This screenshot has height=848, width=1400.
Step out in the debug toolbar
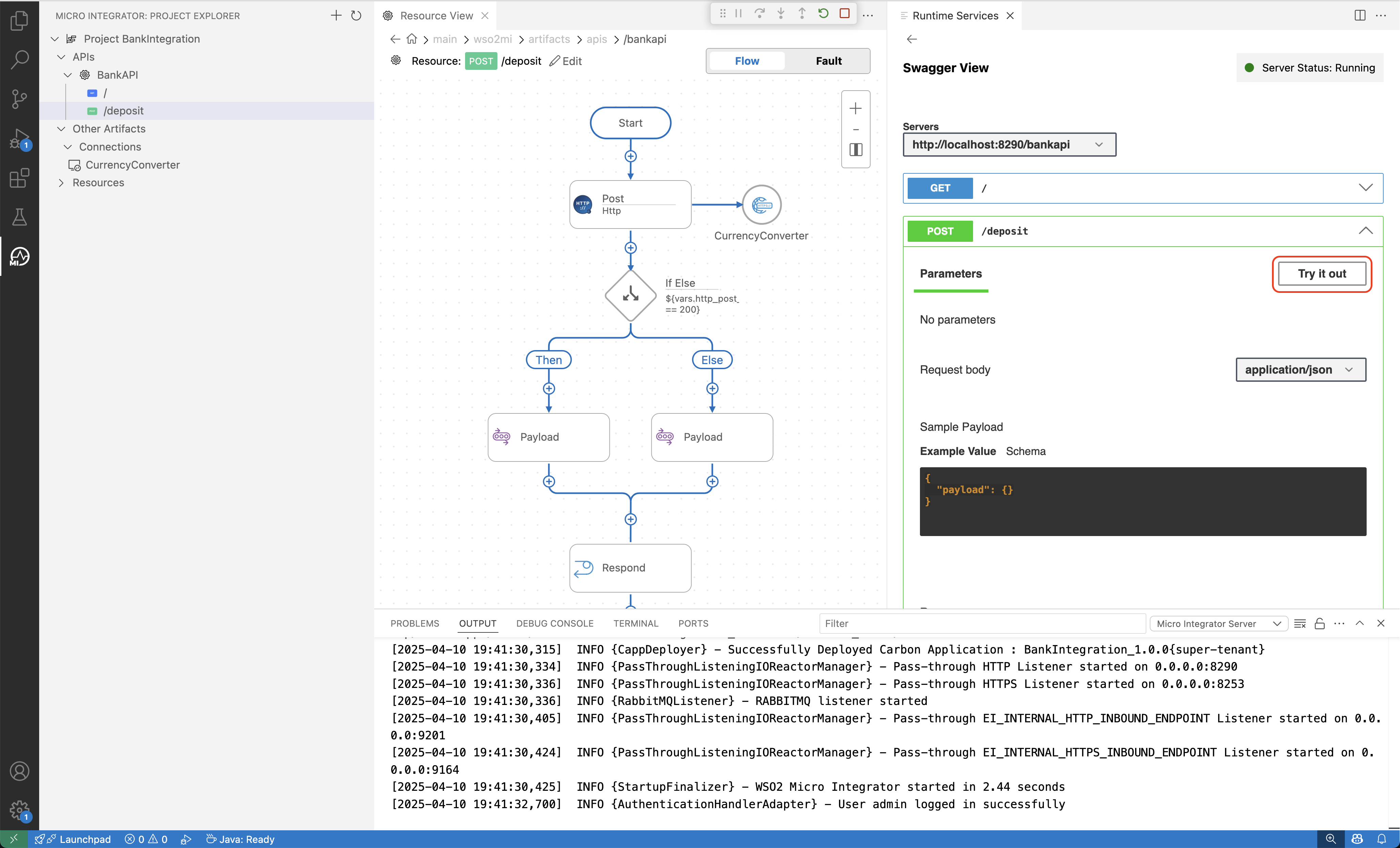[802, 14]
